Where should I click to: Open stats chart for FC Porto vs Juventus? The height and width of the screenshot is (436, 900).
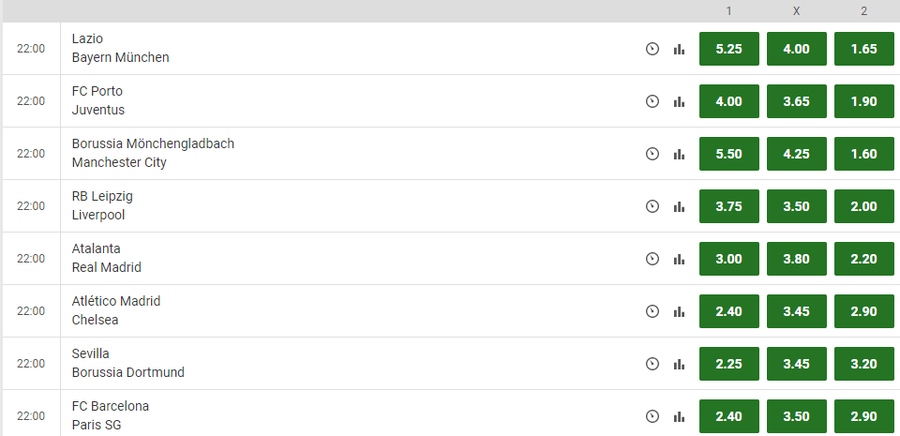pyautogui.click(x=679, y=102)
